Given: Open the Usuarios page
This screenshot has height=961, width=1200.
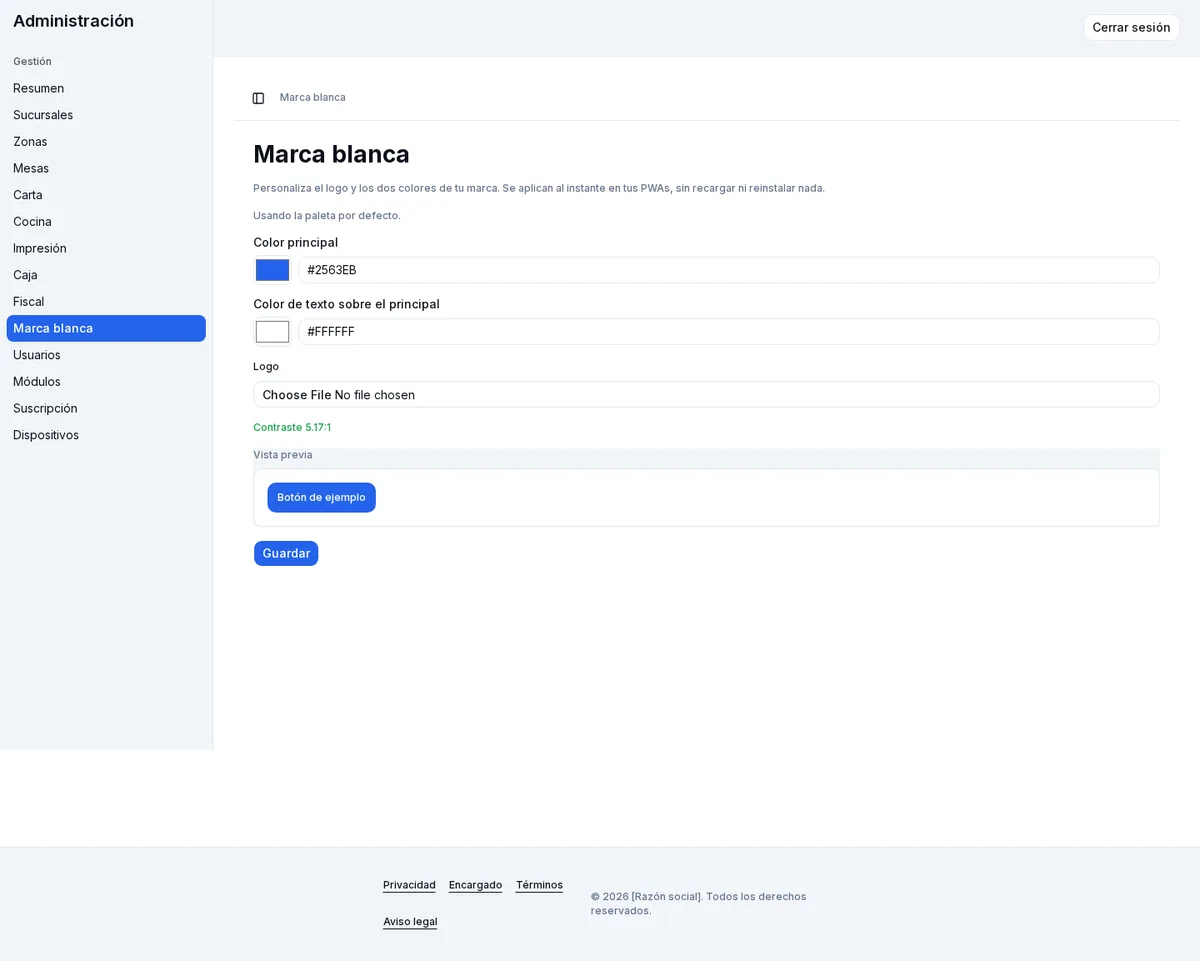Looking at the screenshot, I should 106,355.
